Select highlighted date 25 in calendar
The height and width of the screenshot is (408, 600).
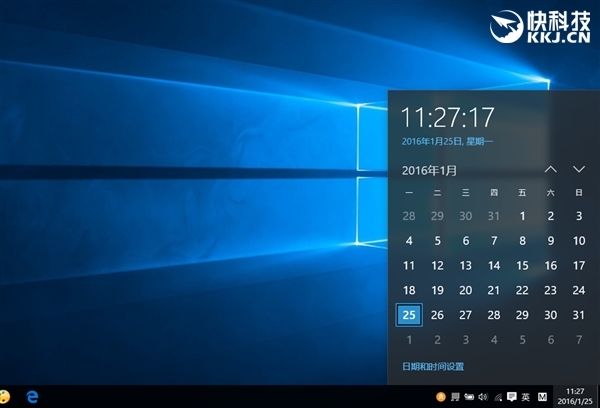click(408, 315)
